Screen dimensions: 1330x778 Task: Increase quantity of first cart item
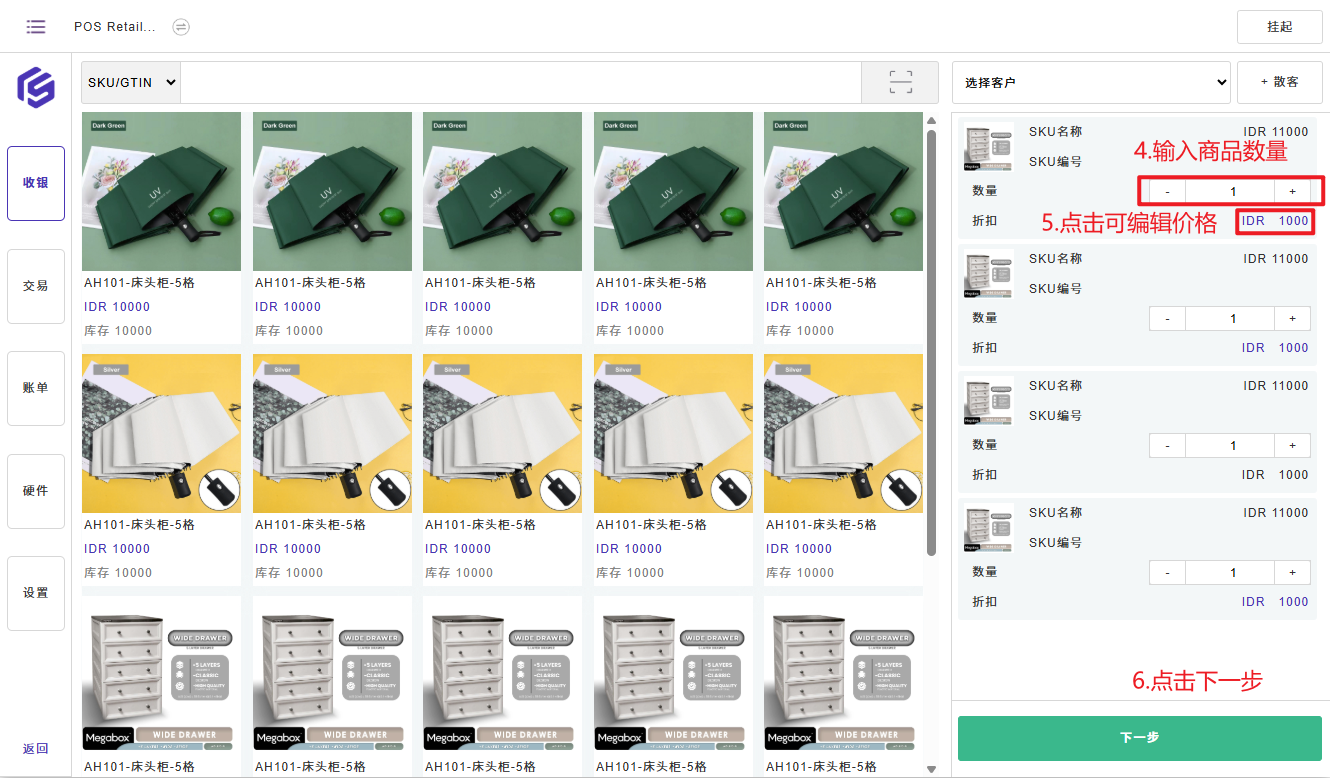[1292, 191]
